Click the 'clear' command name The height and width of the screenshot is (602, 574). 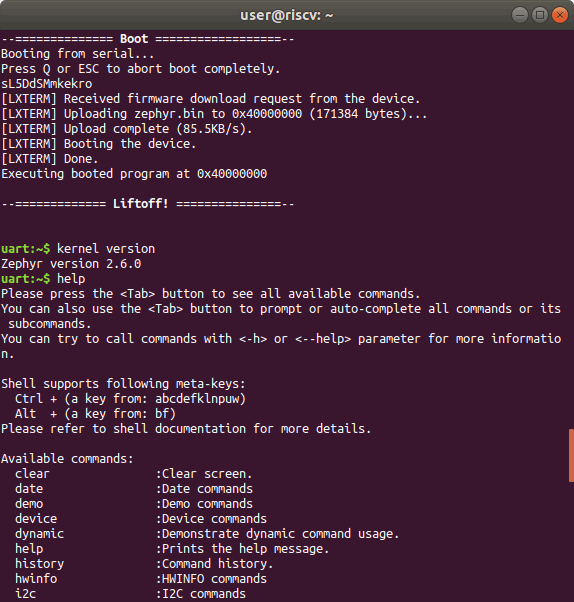point(32,473)
